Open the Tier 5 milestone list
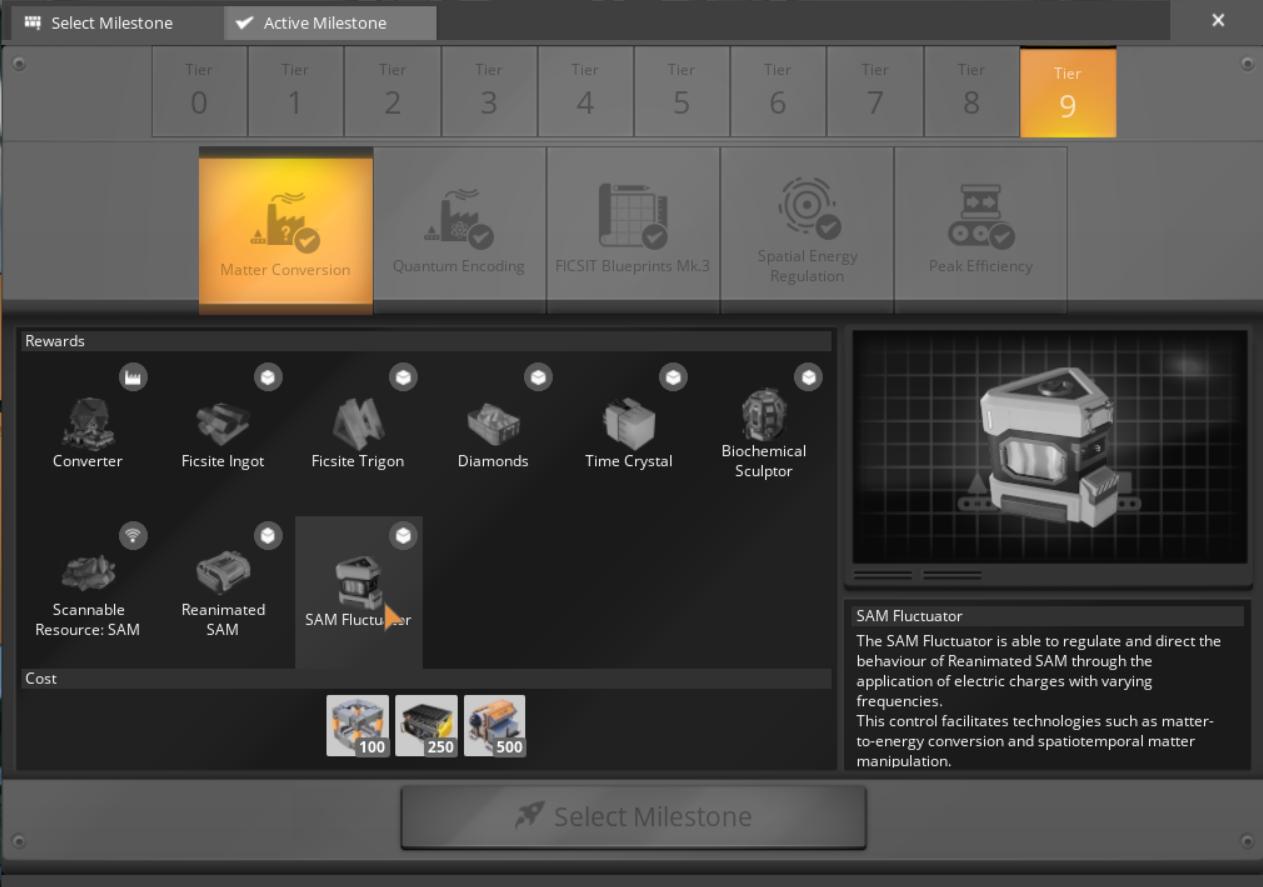Screen dimensions: 1263x887 681,91
